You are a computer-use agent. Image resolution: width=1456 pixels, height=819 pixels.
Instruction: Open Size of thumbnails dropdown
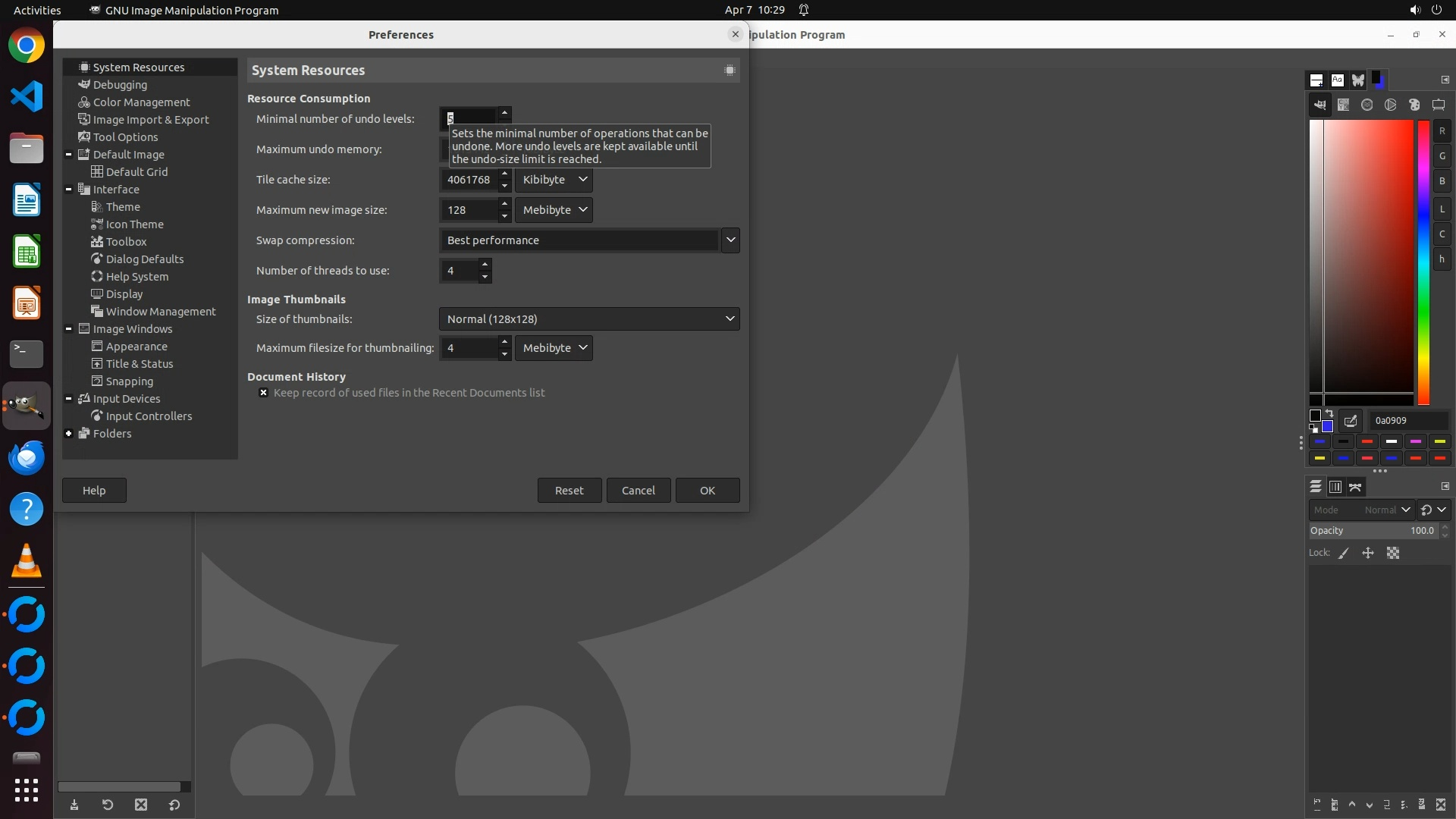tap(589, 319)
